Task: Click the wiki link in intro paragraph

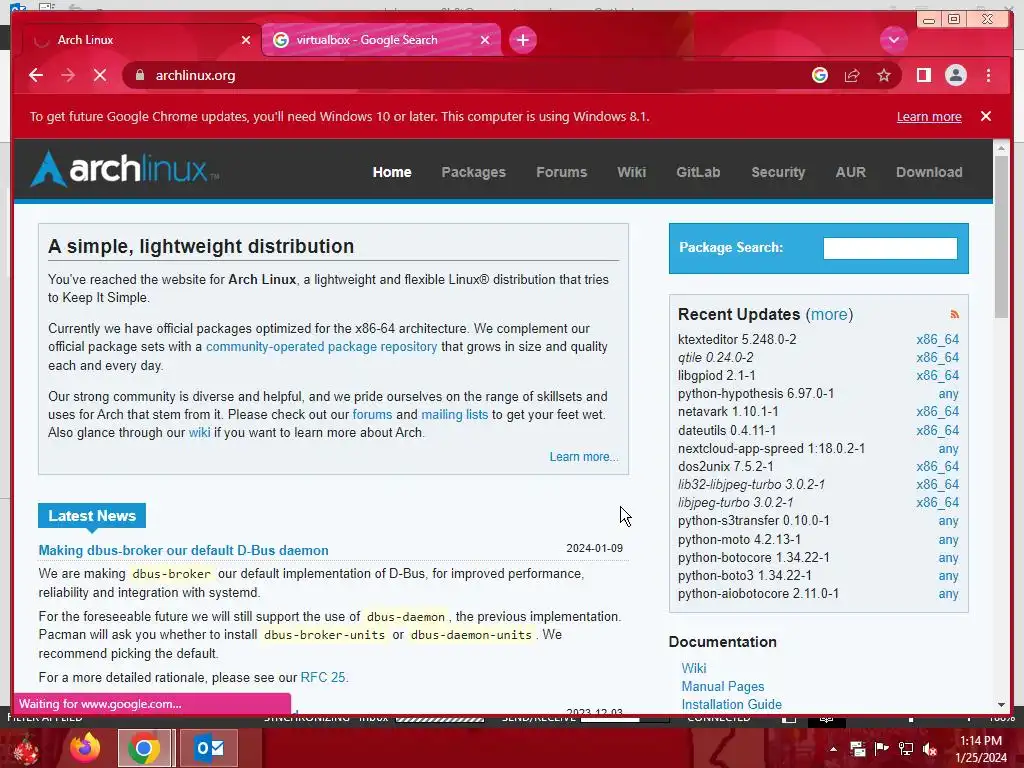Action: (x=199, y=433)
